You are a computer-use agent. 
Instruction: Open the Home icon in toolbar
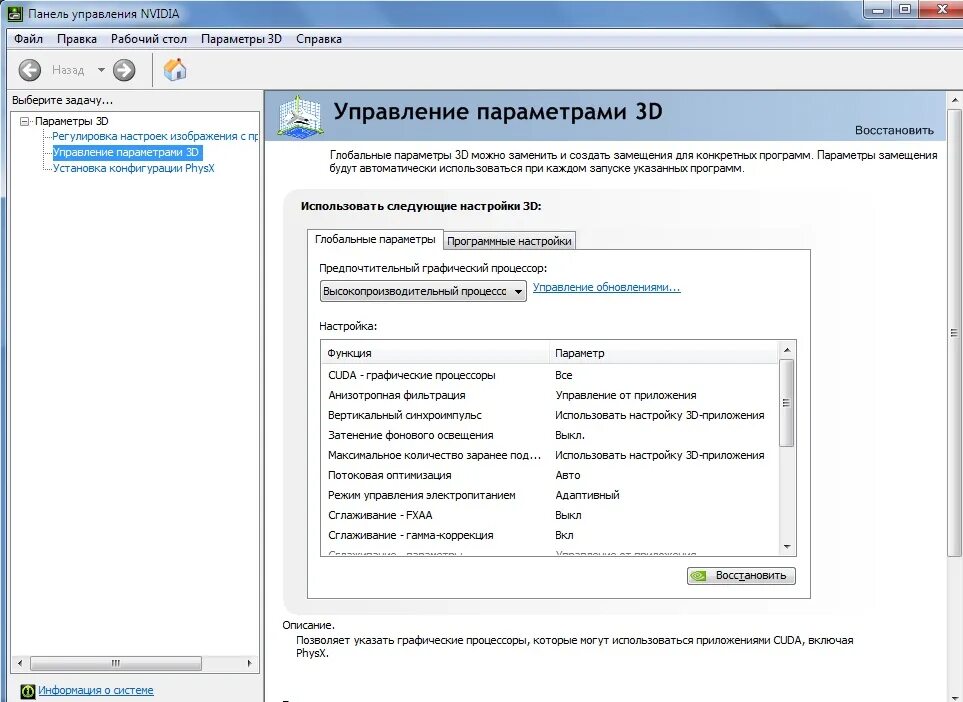pos(175,69)
